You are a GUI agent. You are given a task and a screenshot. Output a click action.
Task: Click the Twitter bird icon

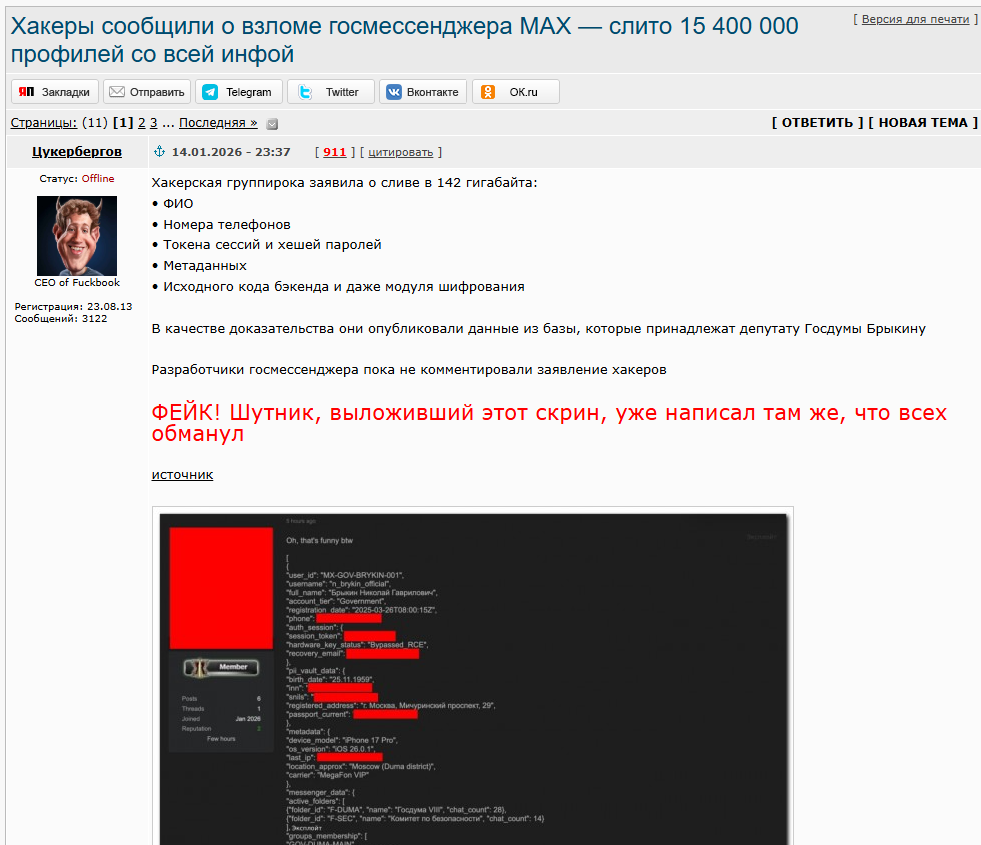pyautogui.click(x=305, y=92)
